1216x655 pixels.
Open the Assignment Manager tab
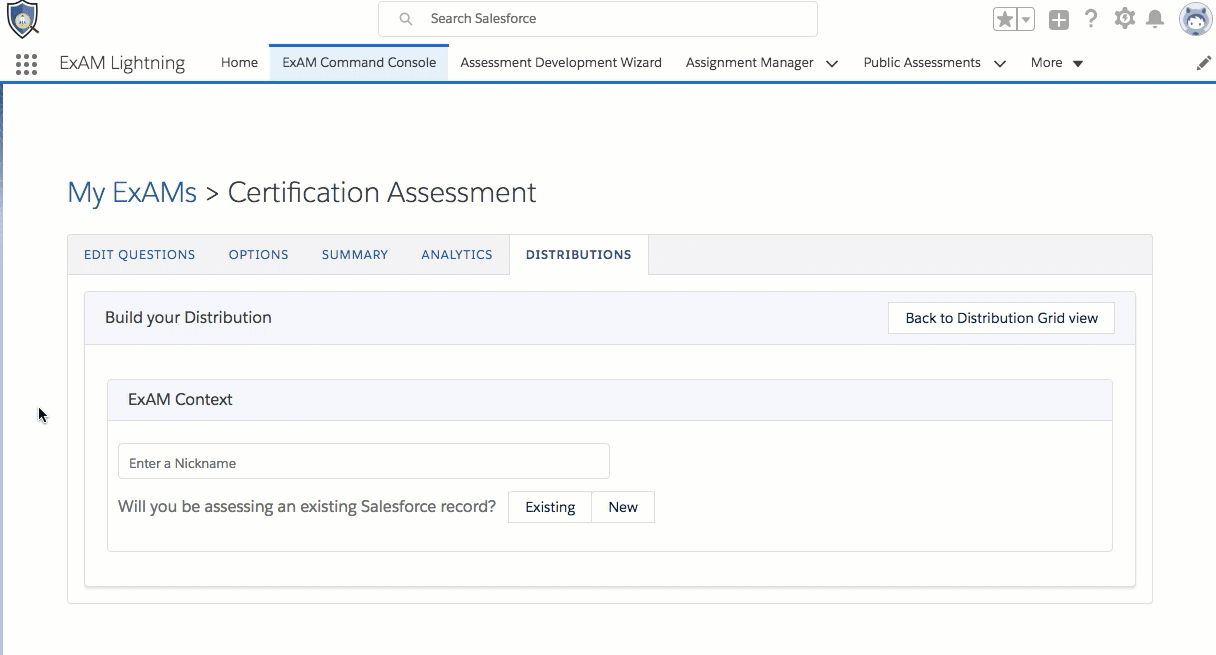750,62
